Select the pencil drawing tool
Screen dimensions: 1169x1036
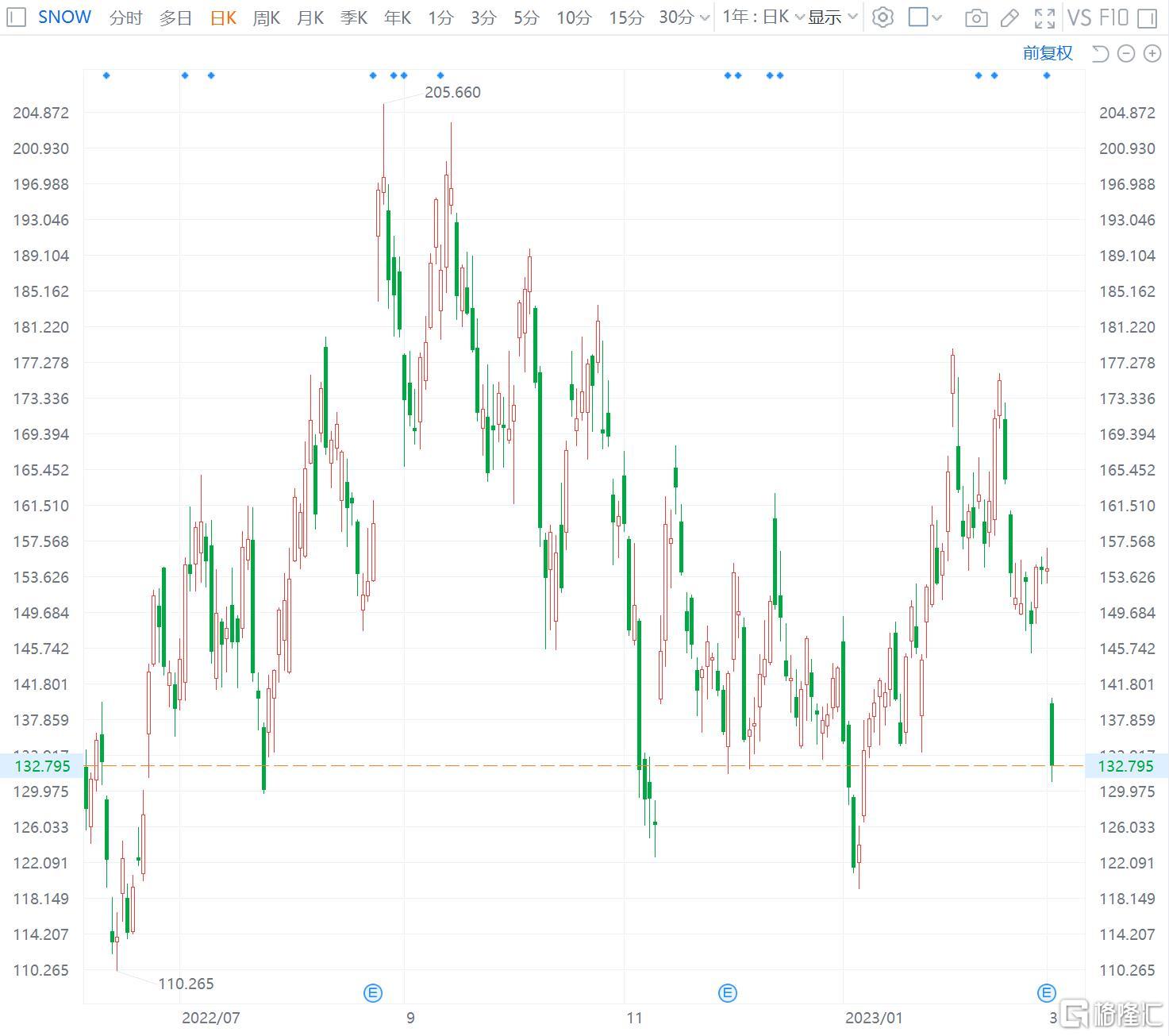pos(1009,17)
